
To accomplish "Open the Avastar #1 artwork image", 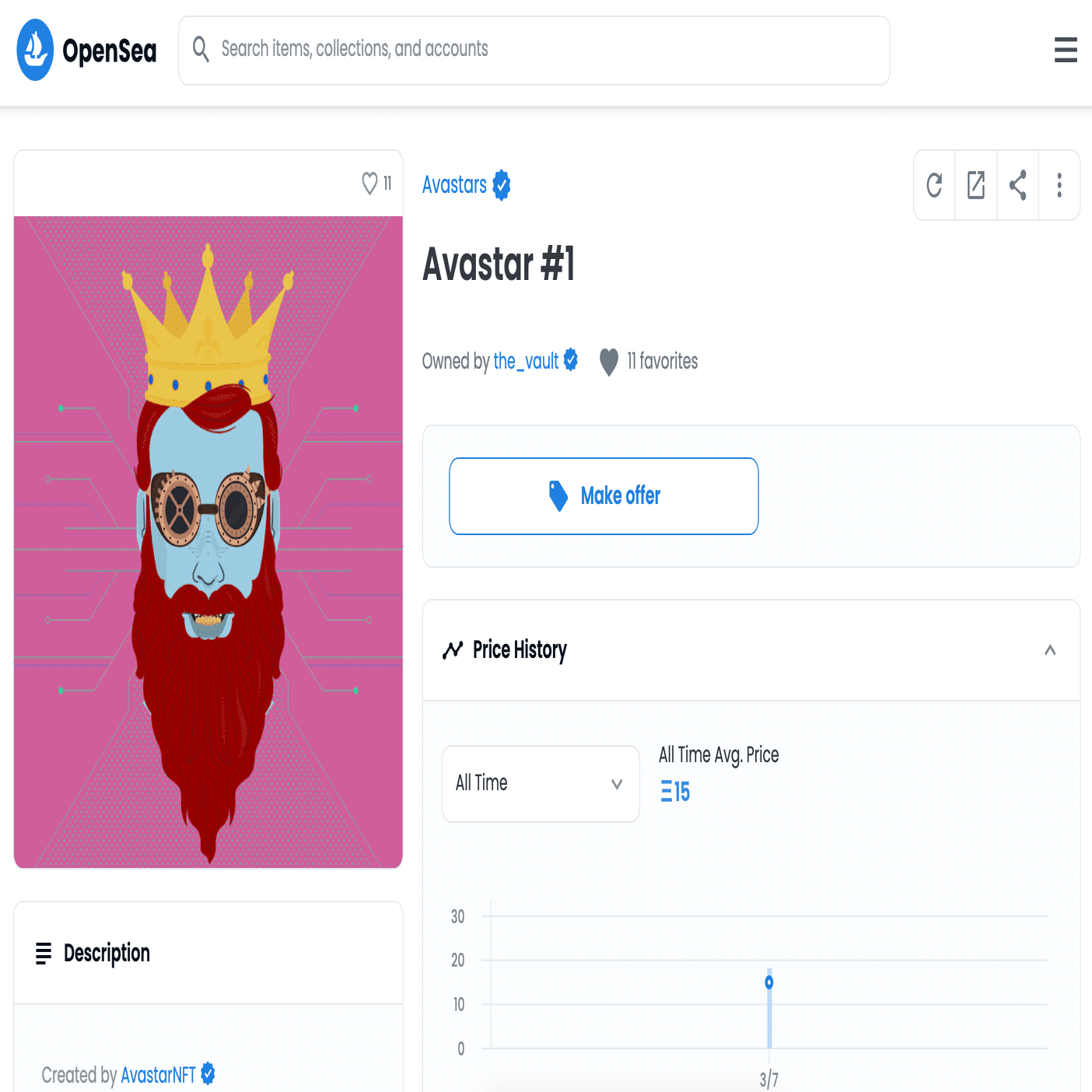I will (x=208, y=542).
